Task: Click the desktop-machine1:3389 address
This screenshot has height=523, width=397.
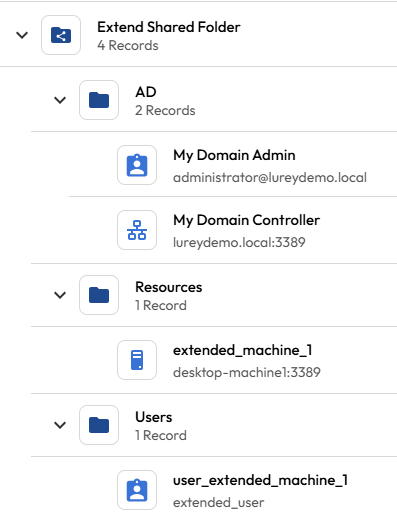Action: click(x=247, y=372)
